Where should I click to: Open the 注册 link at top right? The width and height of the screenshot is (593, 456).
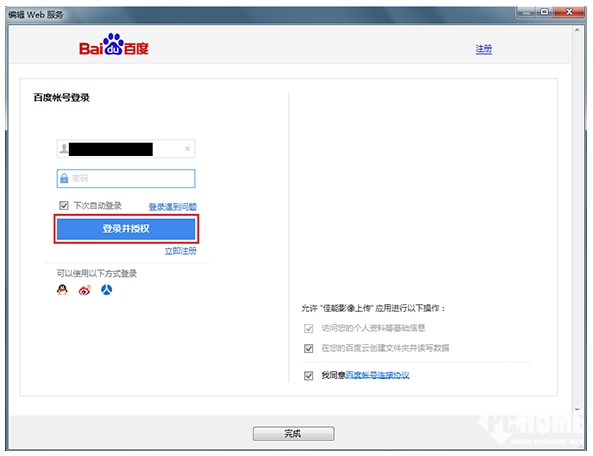coord(484,49)
